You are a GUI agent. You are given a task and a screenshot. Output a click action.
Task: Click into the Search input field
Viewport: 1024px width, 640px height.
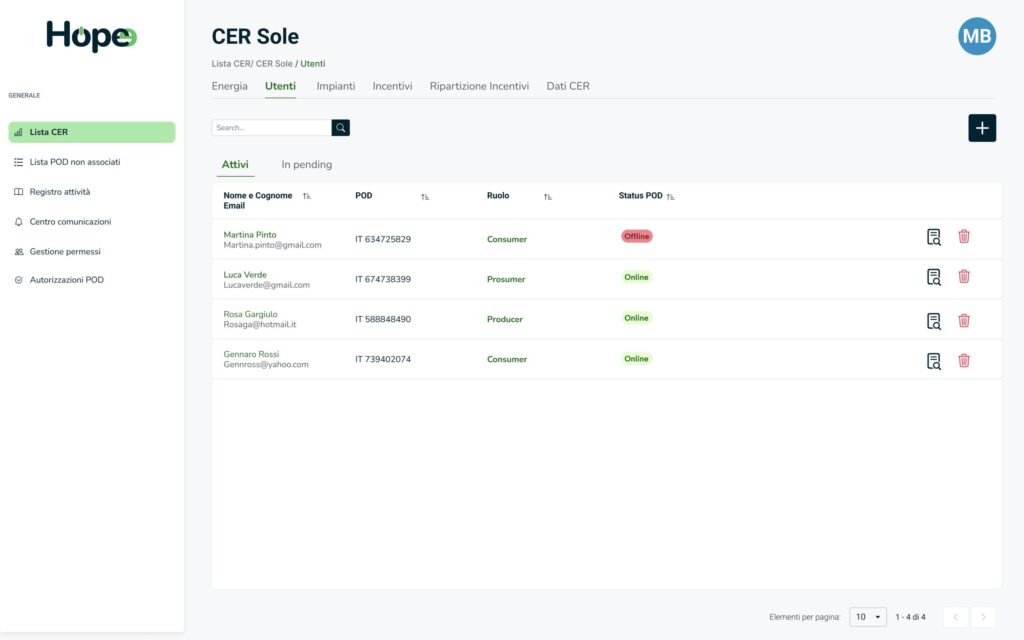point(271,128)
